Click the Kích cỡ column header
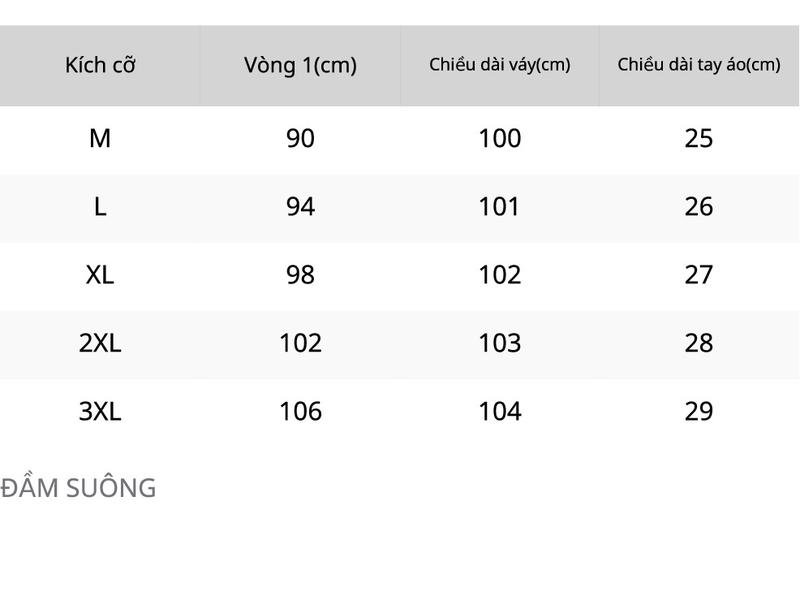Viewport: 800px width, 592px height. point(100,65)
